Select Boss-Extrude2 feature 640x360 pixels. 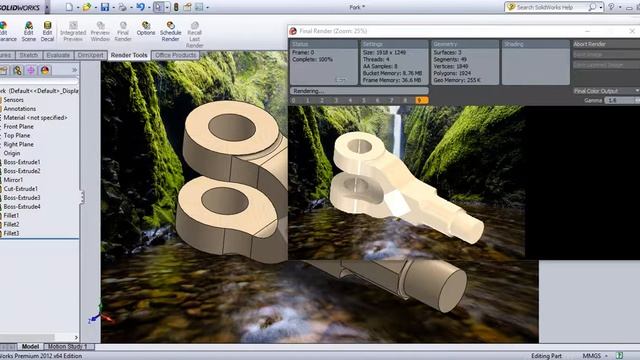coord(22,171)
